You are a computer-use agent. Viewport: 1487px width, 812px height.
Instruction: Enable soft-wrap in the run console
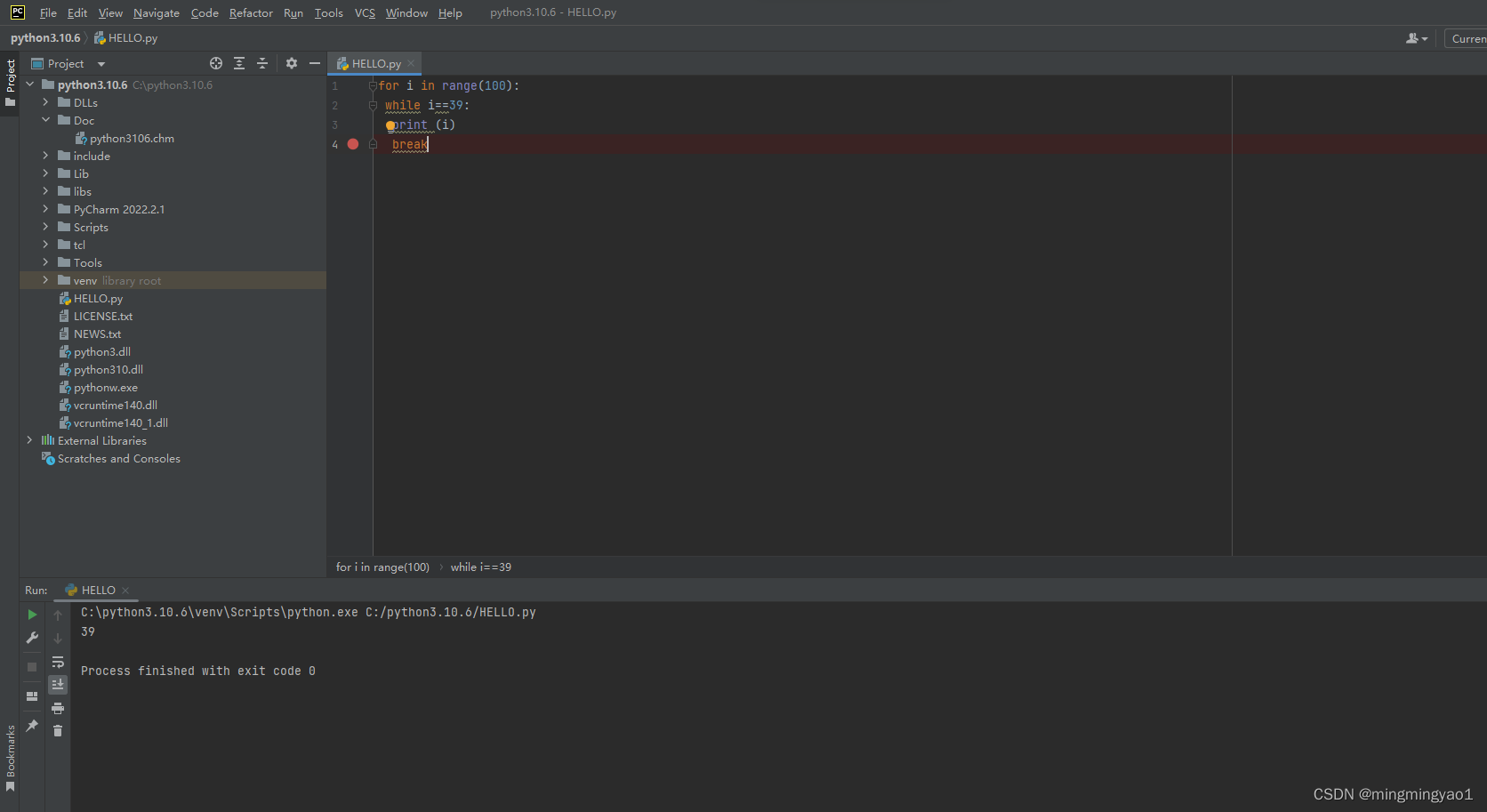pos(58,662)
